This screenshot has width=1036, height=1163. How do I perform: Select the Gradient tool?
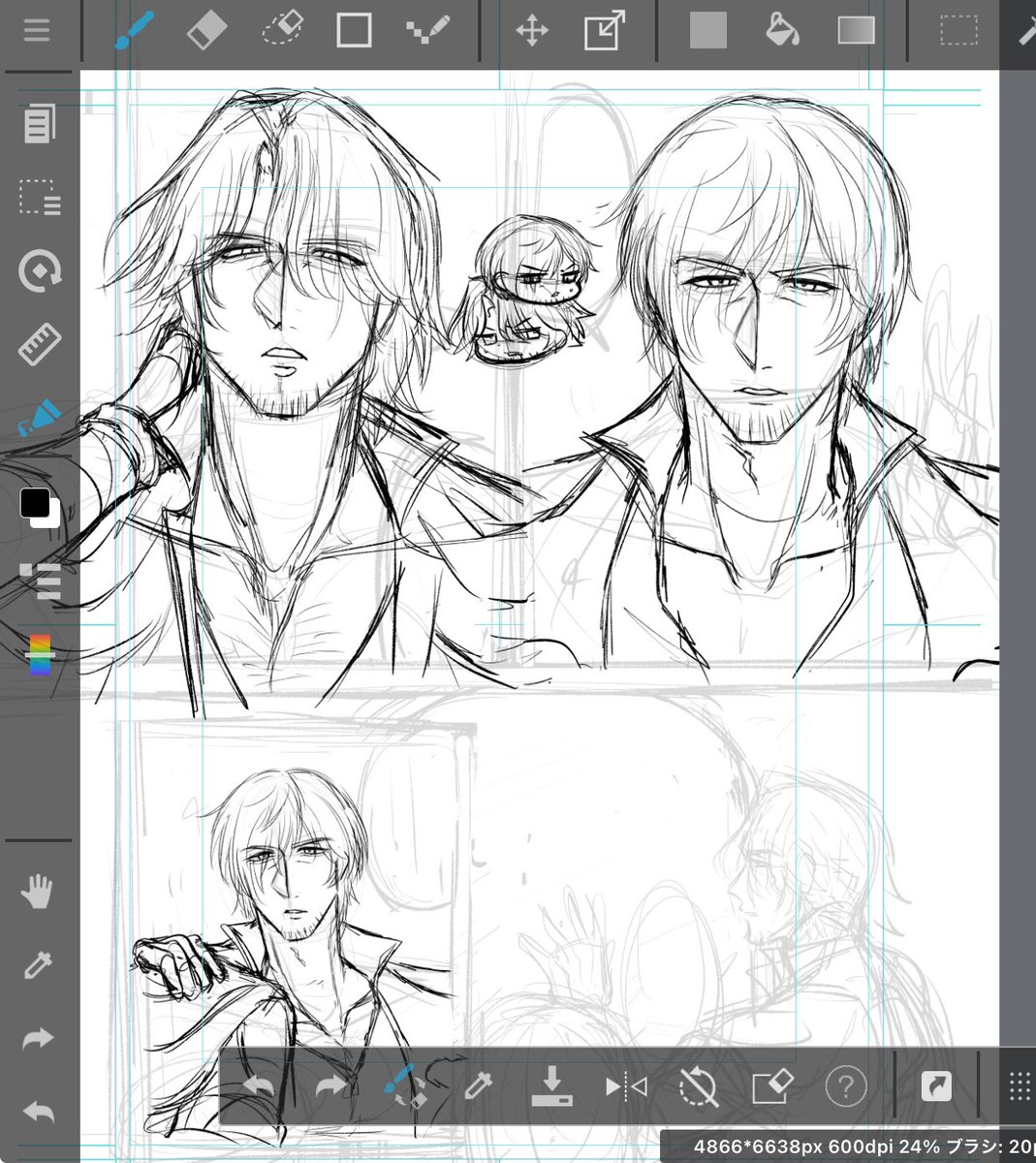click(856, 30)
